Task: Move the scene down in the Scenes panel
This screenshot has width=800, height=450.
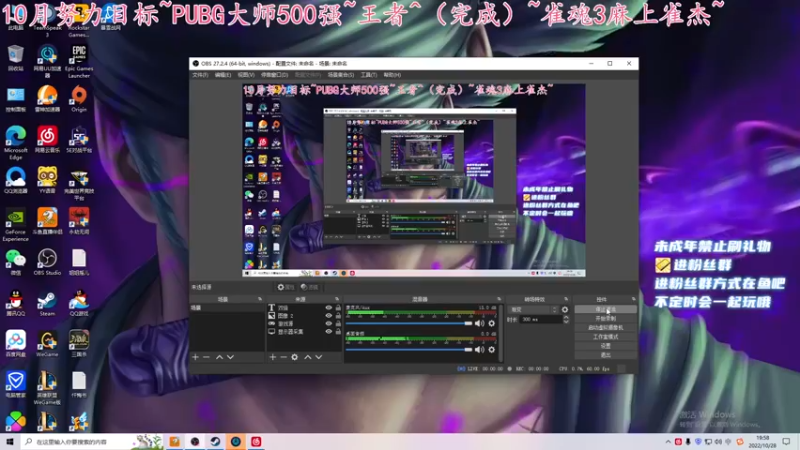Action: coord(231,357)
